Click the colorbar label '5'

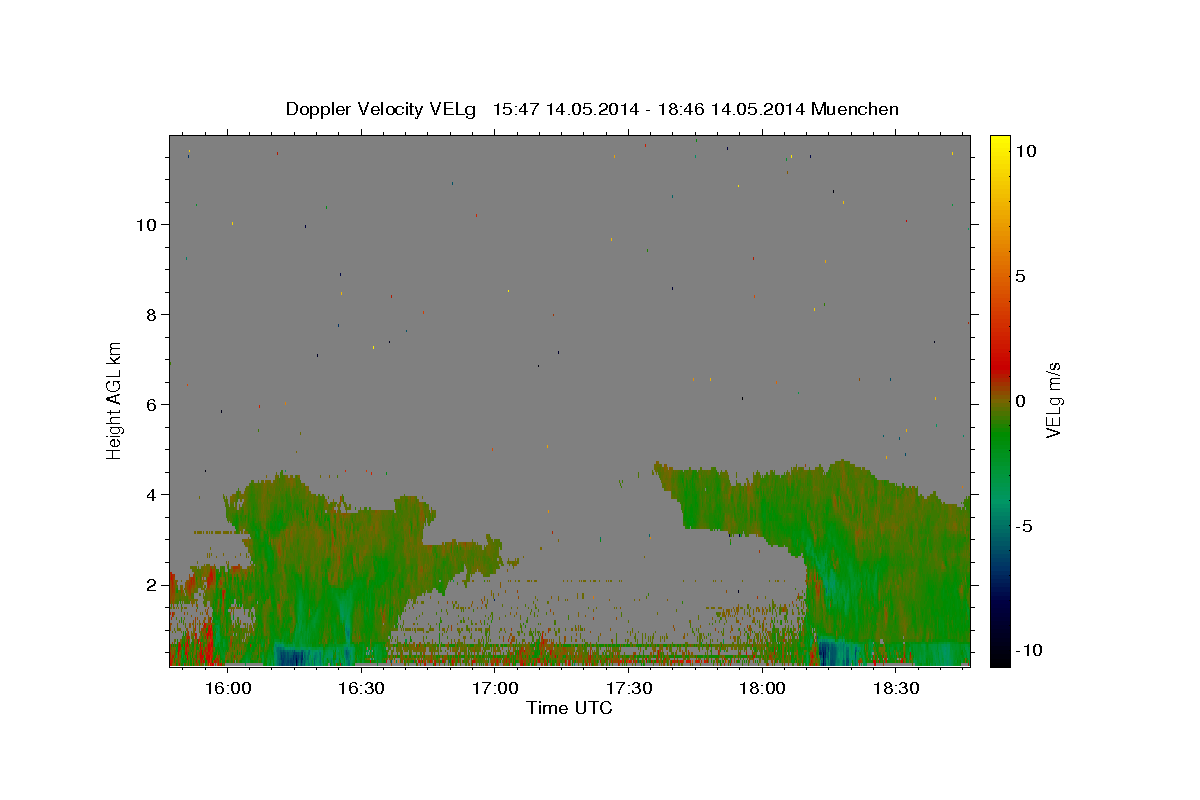point(1020,276)
